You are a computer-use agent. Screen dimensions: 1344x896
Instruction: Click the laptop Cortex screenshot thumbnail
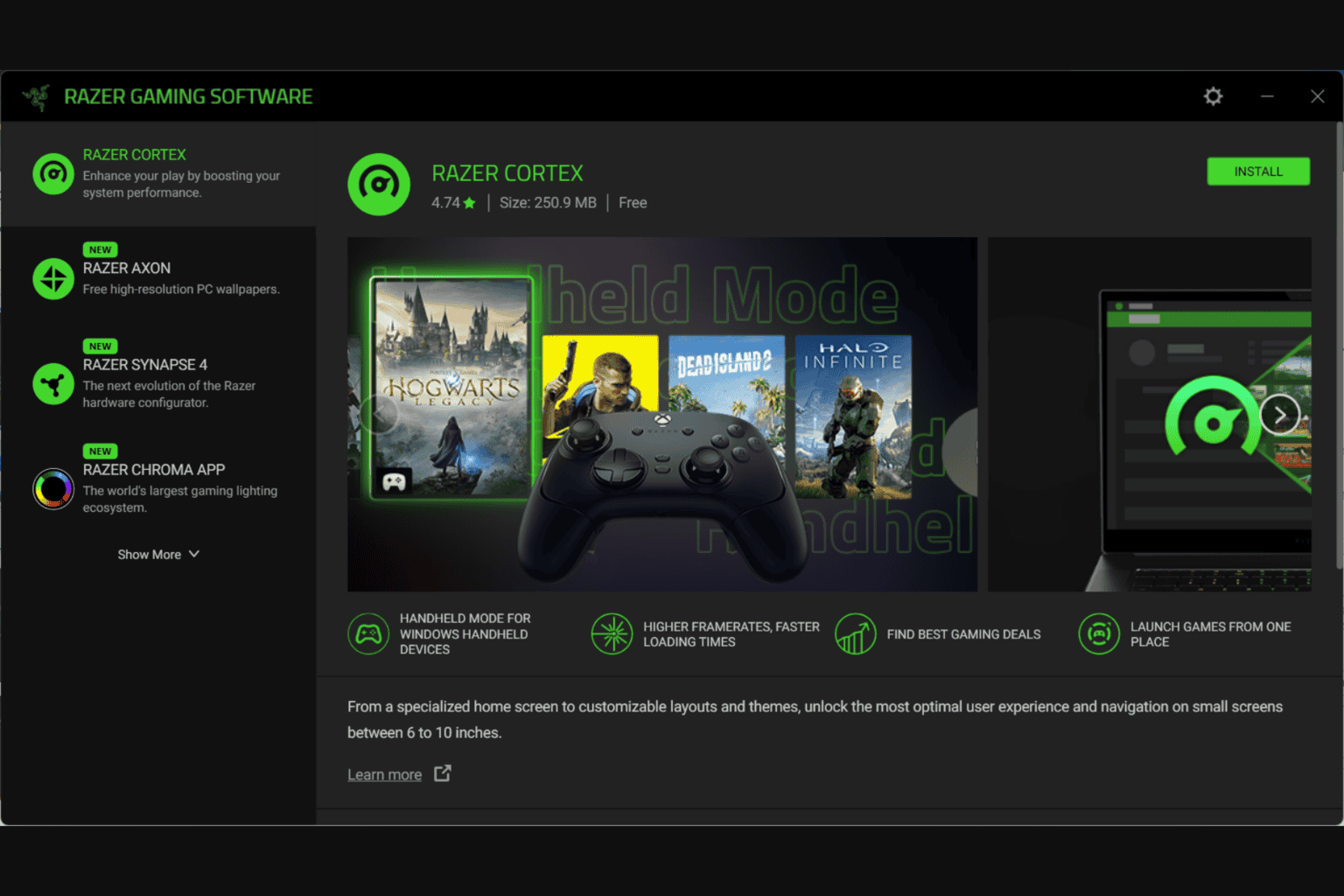[x=1150, y=415]
